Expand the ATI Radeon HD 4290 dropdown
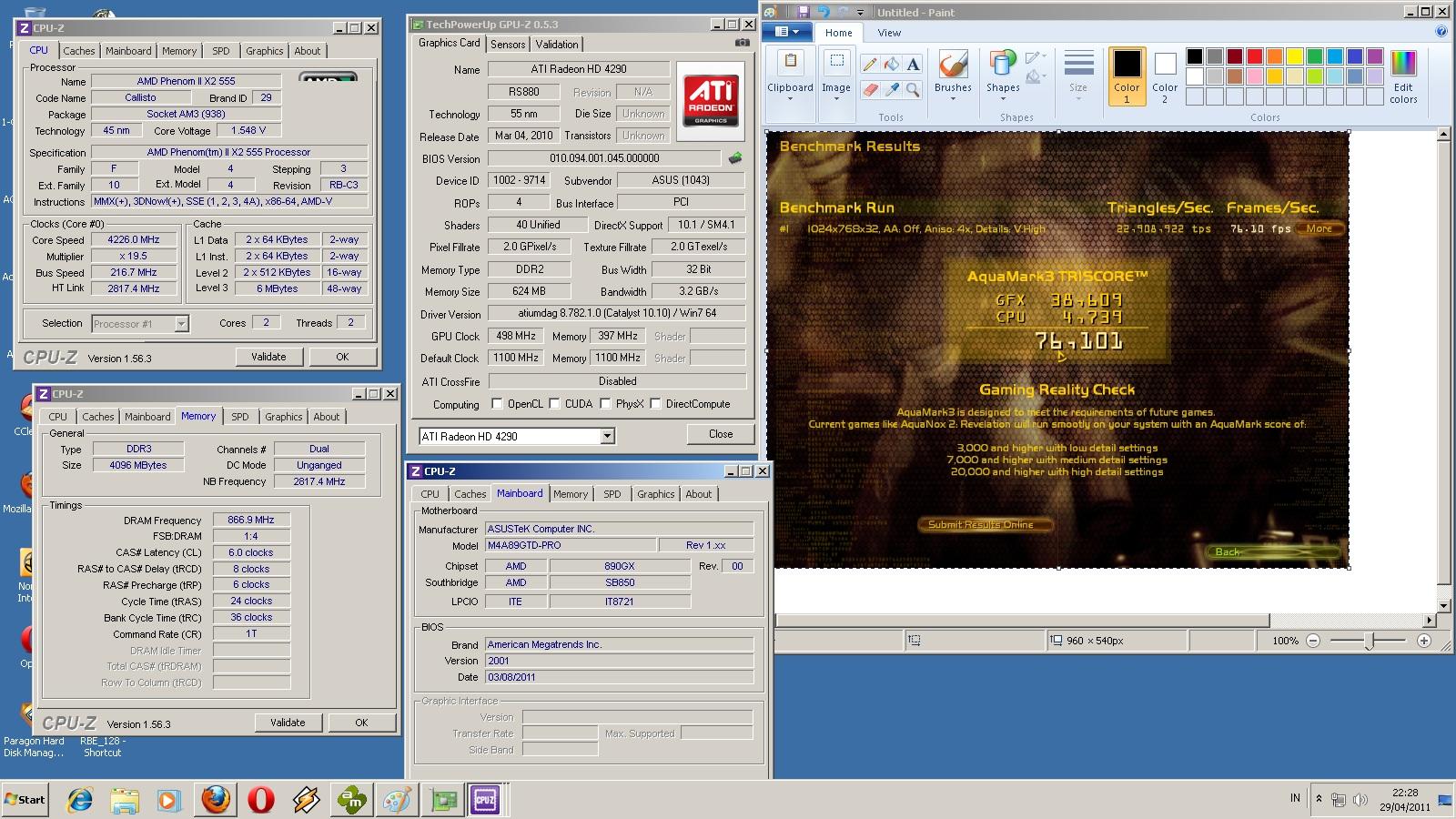The image size is (1456, 819). tap(607, 437)
